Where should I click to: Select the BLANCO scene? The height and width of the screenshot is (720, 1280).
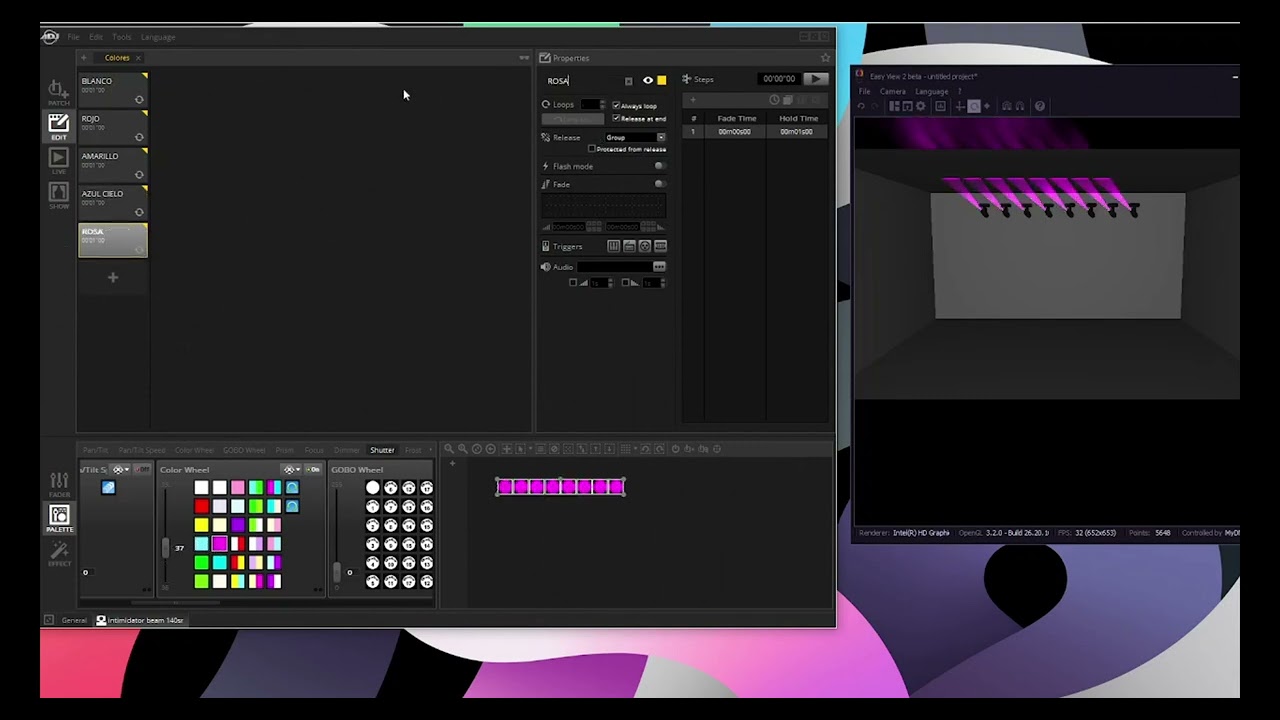[113, 89]
